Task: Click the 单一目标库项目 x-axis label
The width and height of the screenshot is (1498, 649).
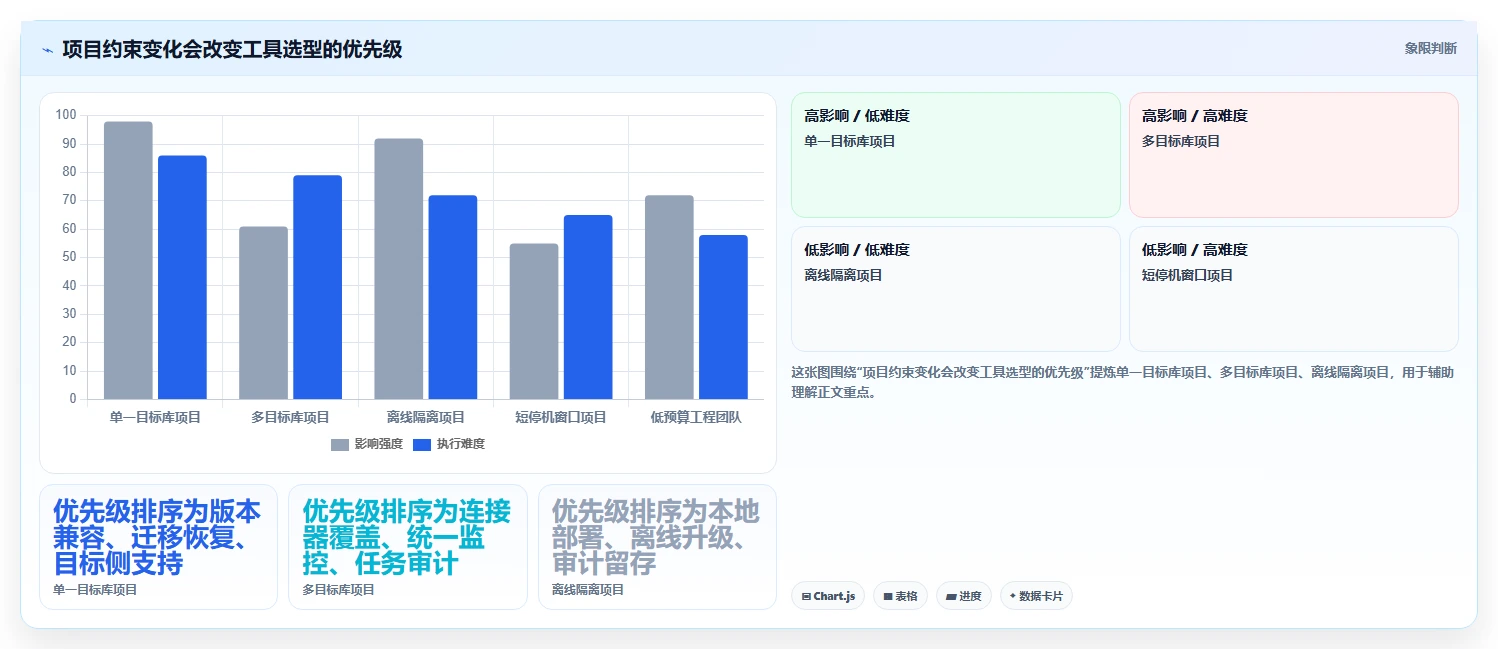Action: point(155,417)
